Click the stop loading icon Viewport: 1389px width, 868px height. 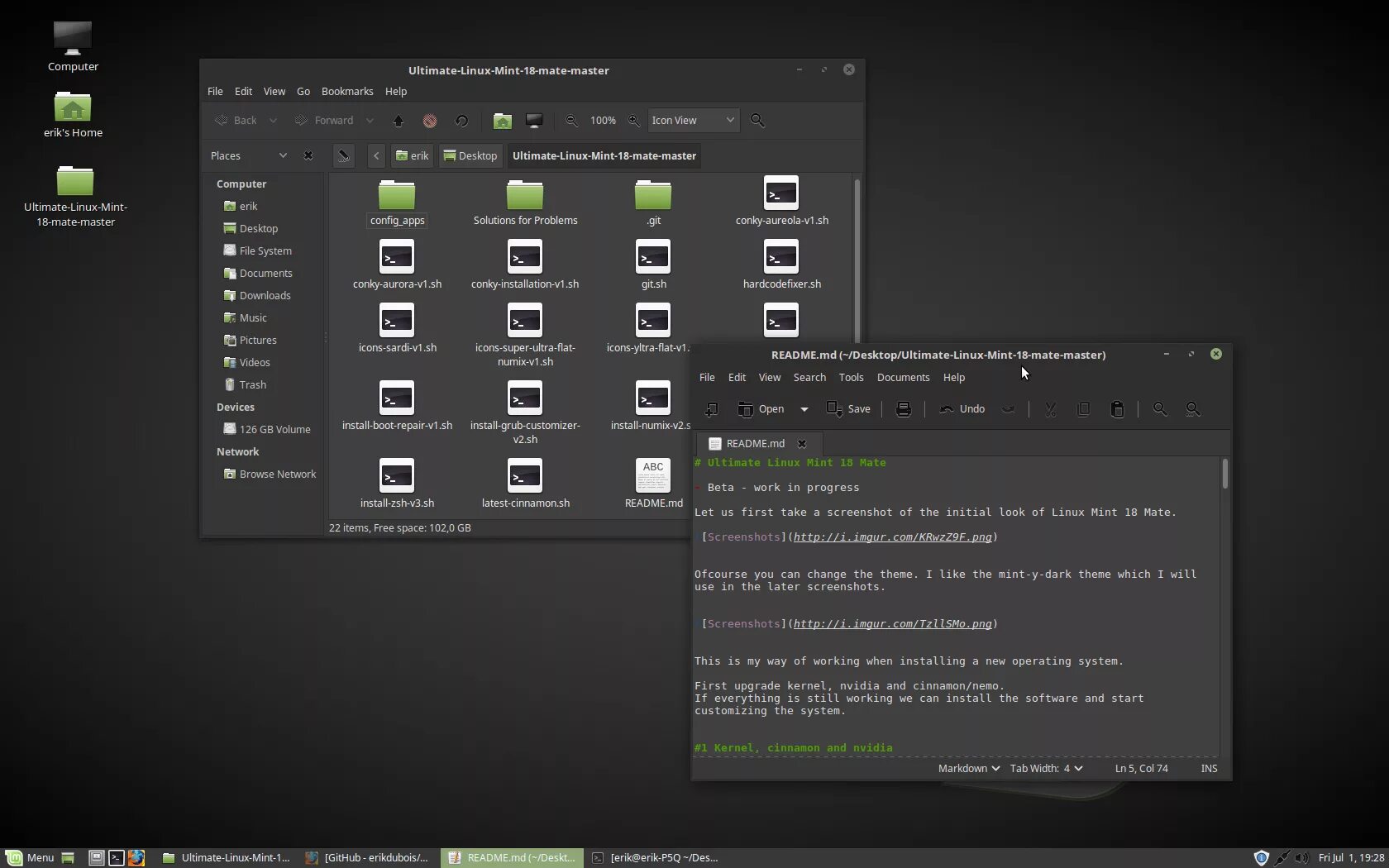click(430, 121)
